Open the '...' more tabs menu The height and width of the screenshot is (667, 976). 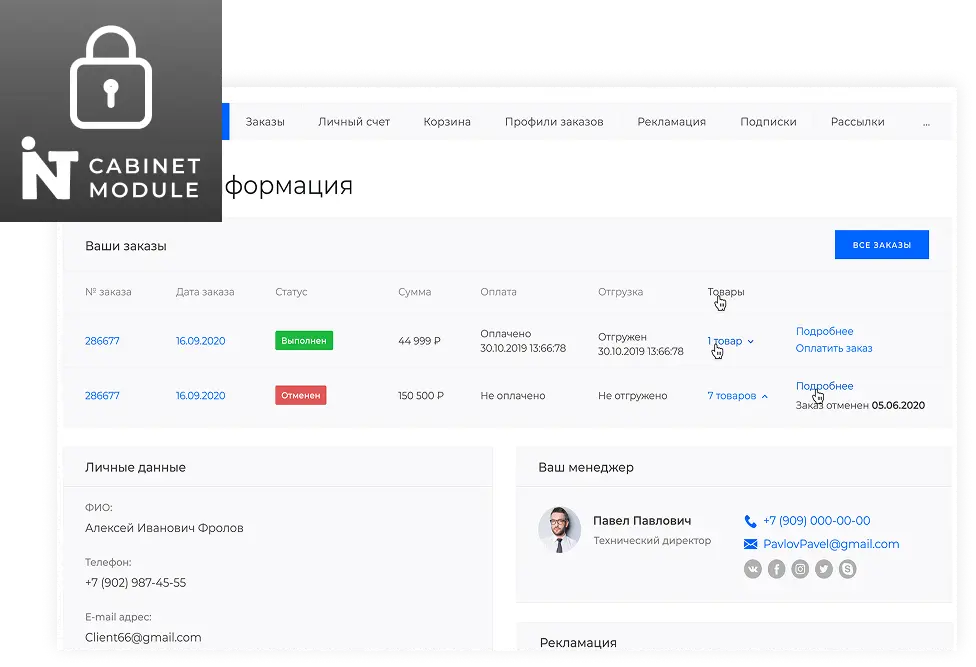926,122
